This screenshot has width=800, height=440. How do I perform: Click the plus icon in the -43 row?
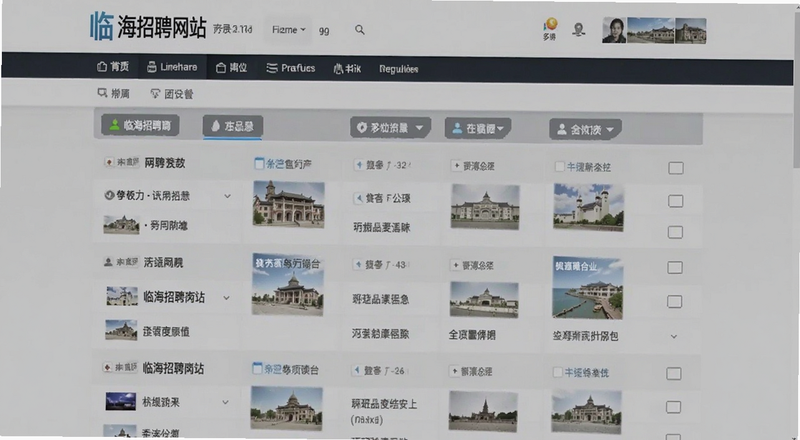click(x=455, y=265)
